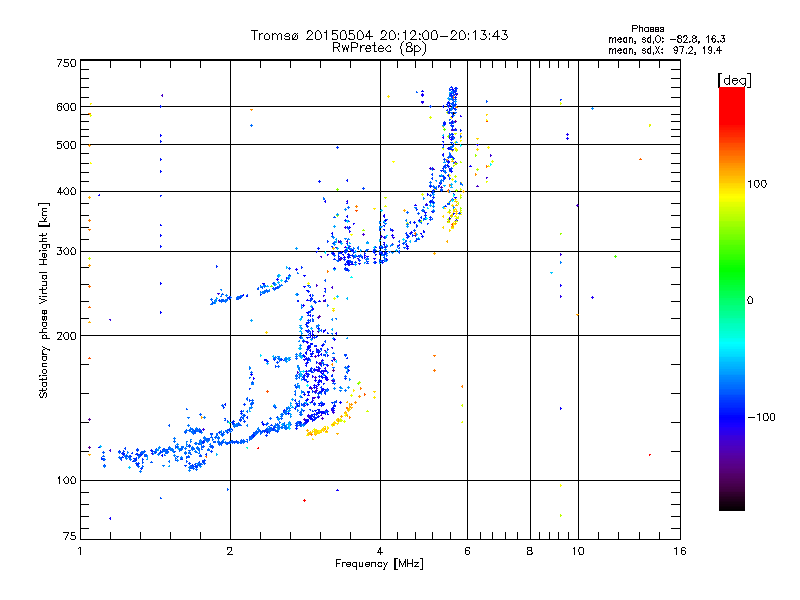Click the '1' x-axis tick label
Image resolution: width=800 pixels, height=600 pixels.
pos(80,551)
